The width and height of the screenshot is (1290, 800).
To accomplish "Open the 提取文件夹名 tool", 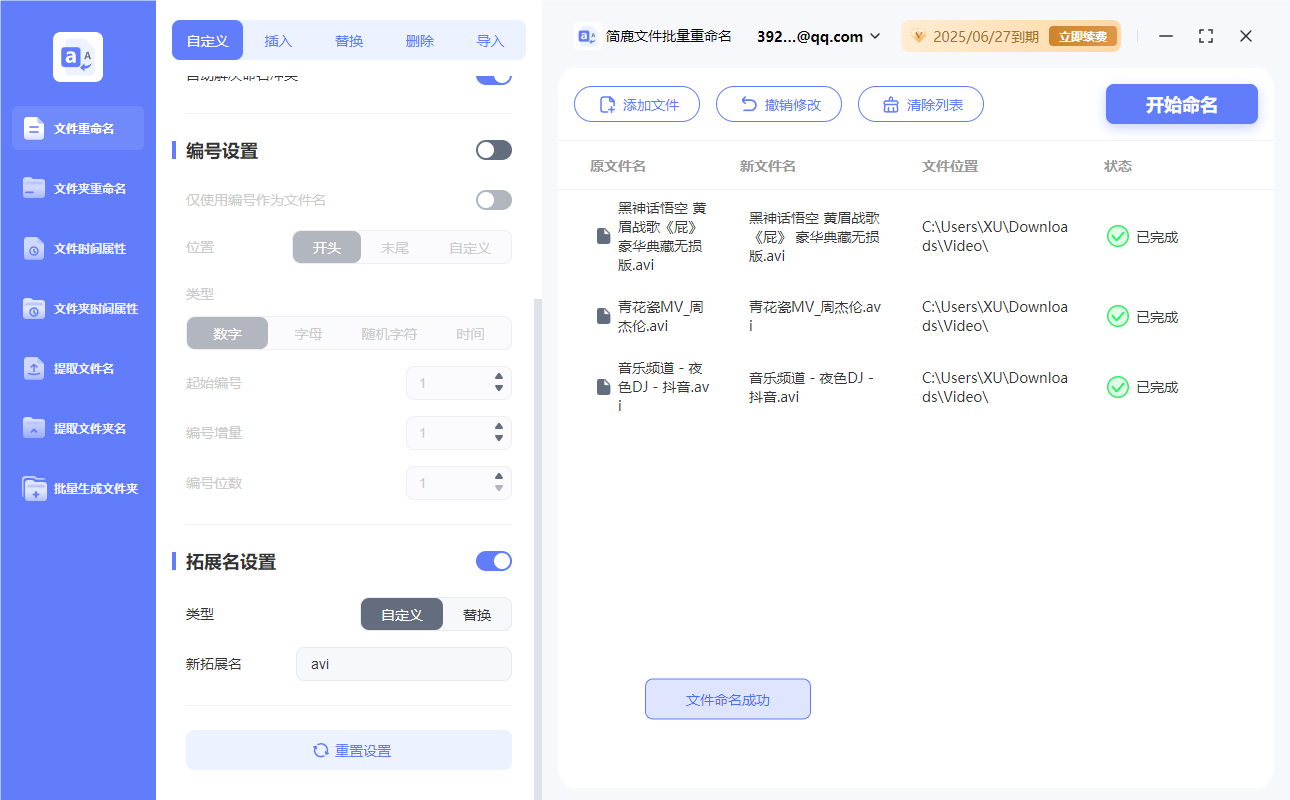I will [x=77, y=428].
